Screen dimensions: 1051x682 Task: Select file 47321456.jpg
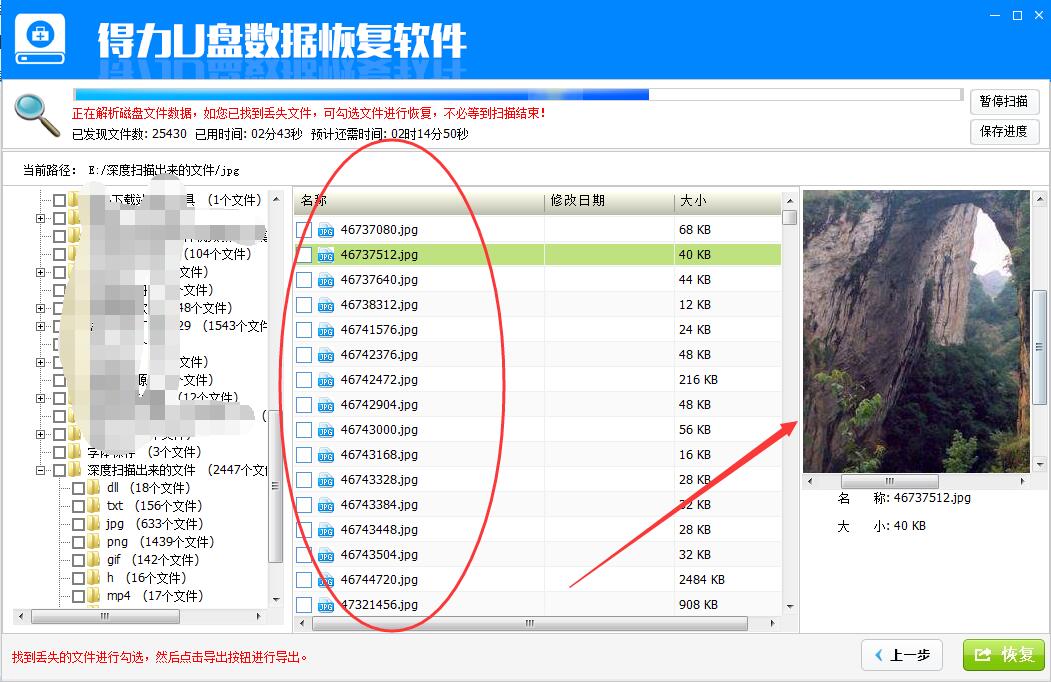[379, 605]
